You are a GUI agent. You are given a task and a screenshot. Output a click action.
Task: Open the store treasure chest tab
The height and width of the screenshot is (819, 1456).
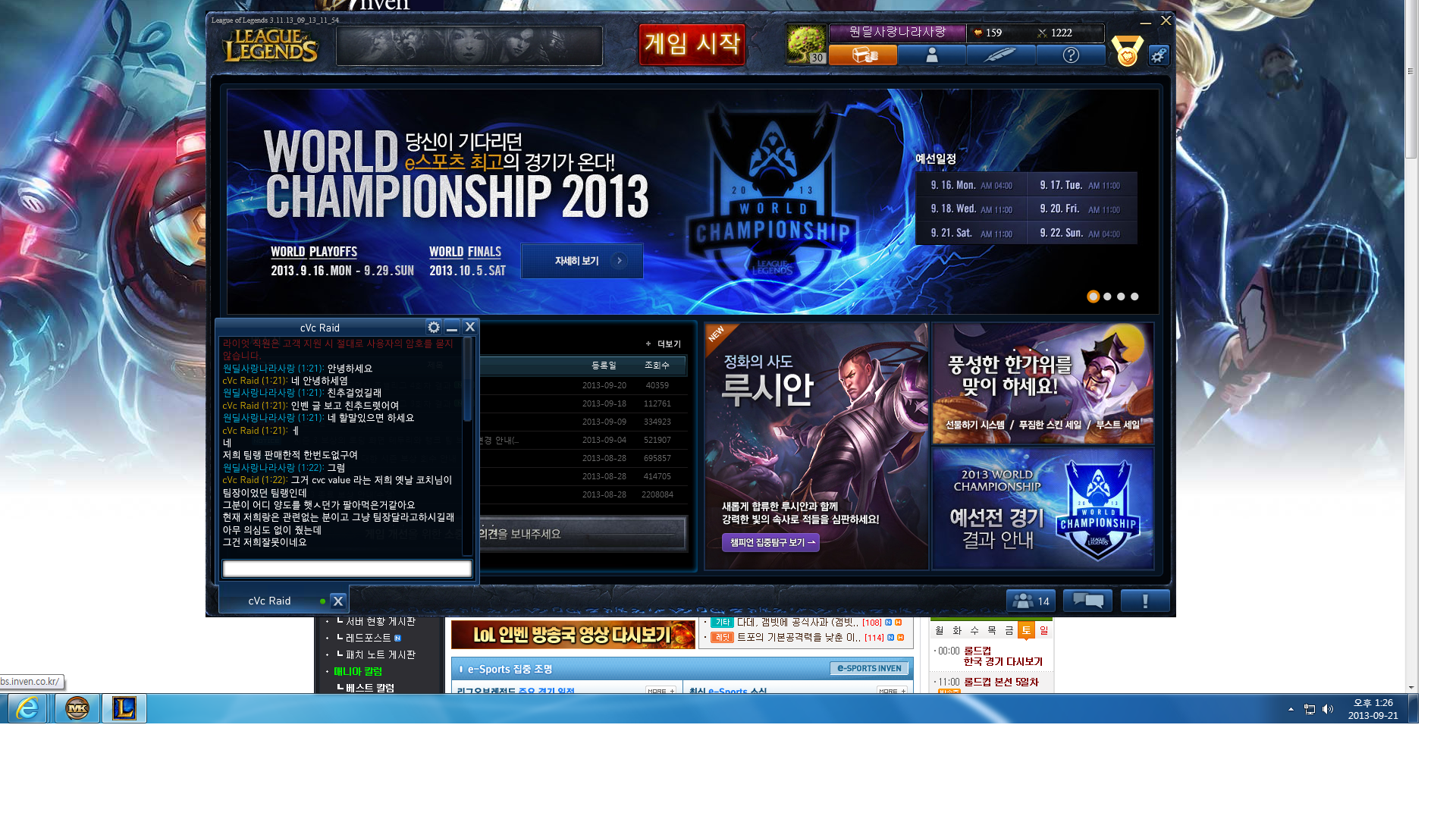(863, 55)
